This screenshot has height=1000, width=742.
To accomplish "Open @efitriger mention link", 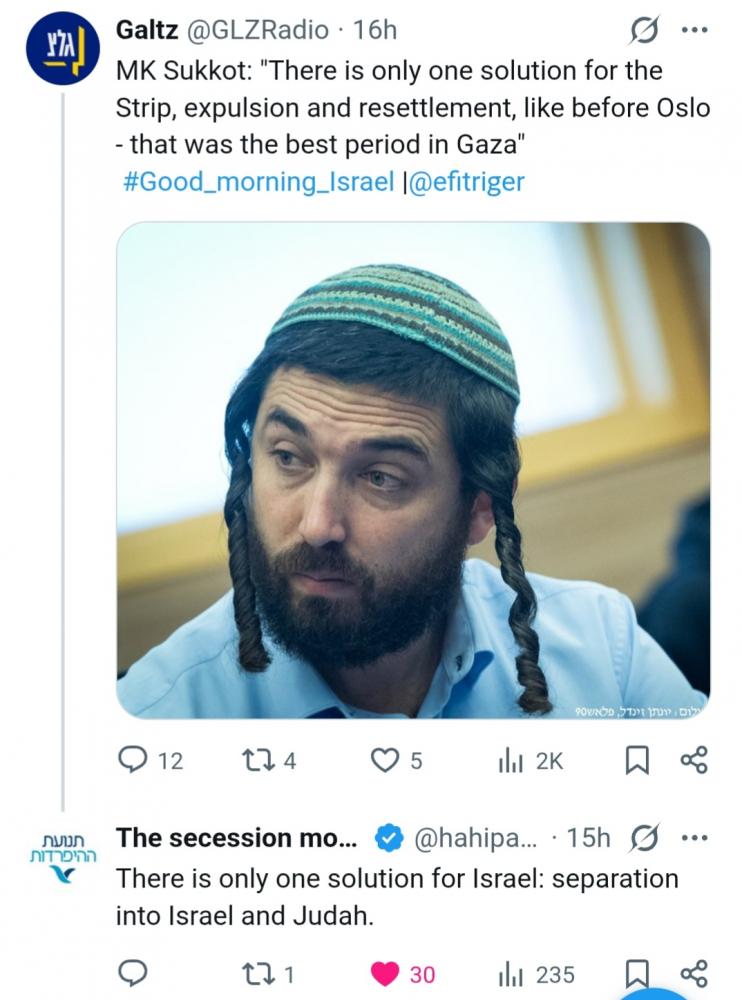I will tap(465, 182).
